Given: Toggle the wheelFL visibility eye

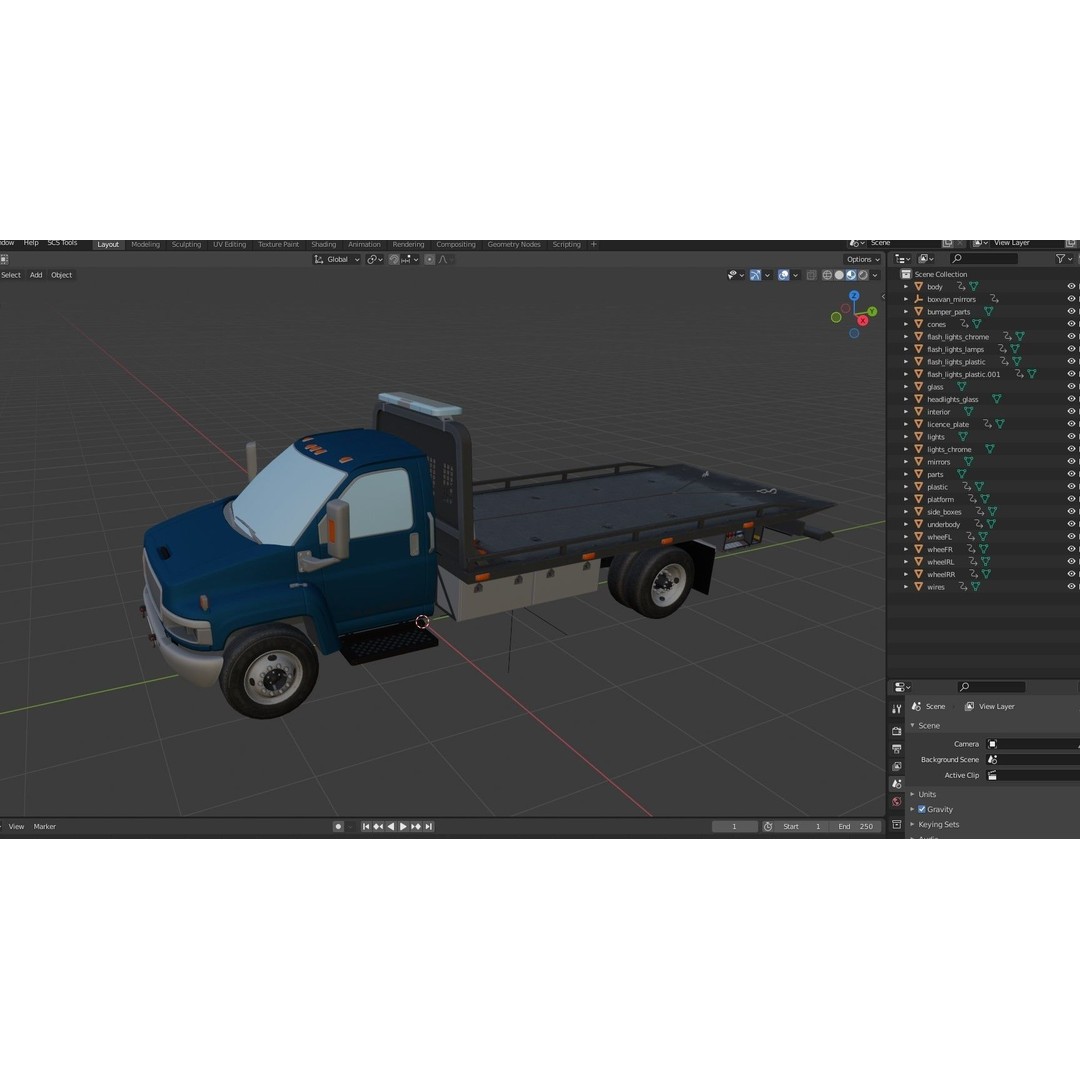Looking at the screenshot, I should pos(1070,536).
